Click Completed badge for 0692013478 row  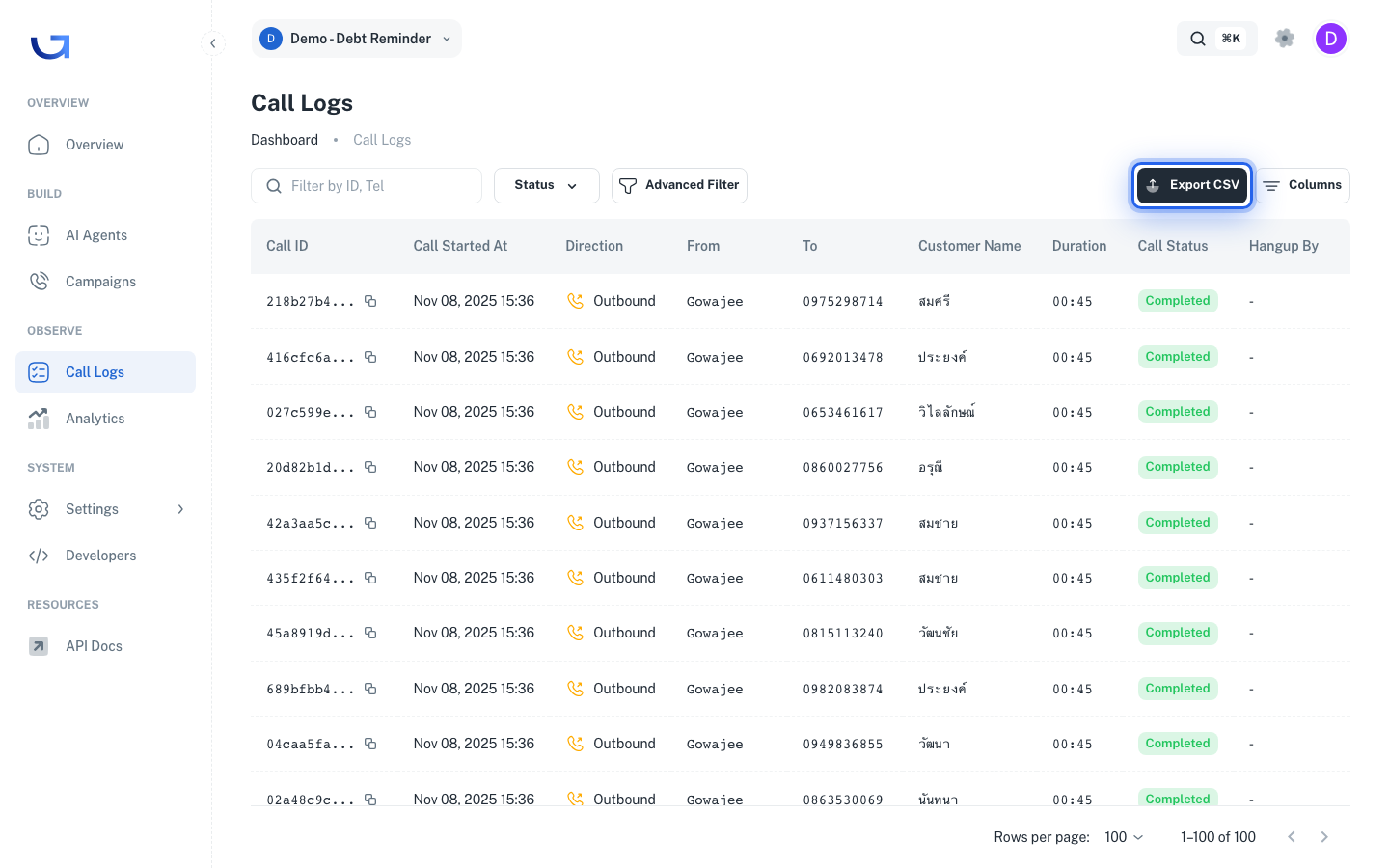1178,357
